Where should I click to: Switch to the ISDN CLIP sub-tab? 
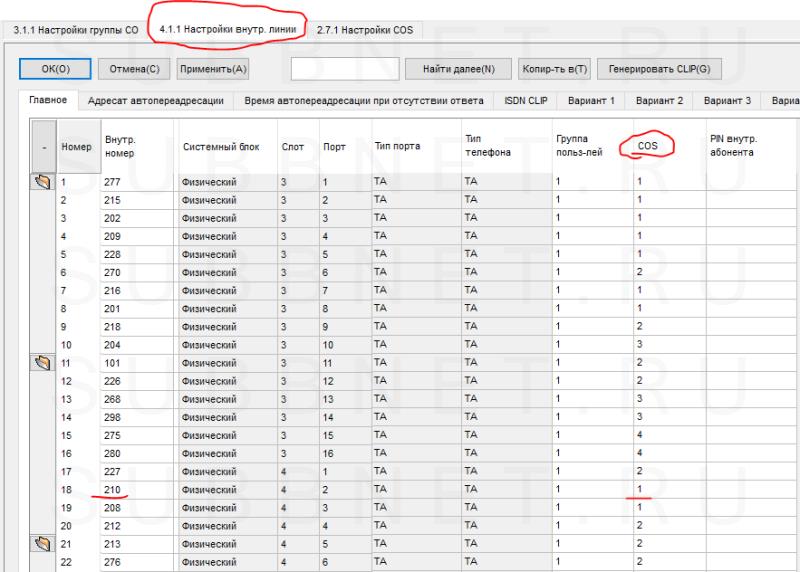526,101
